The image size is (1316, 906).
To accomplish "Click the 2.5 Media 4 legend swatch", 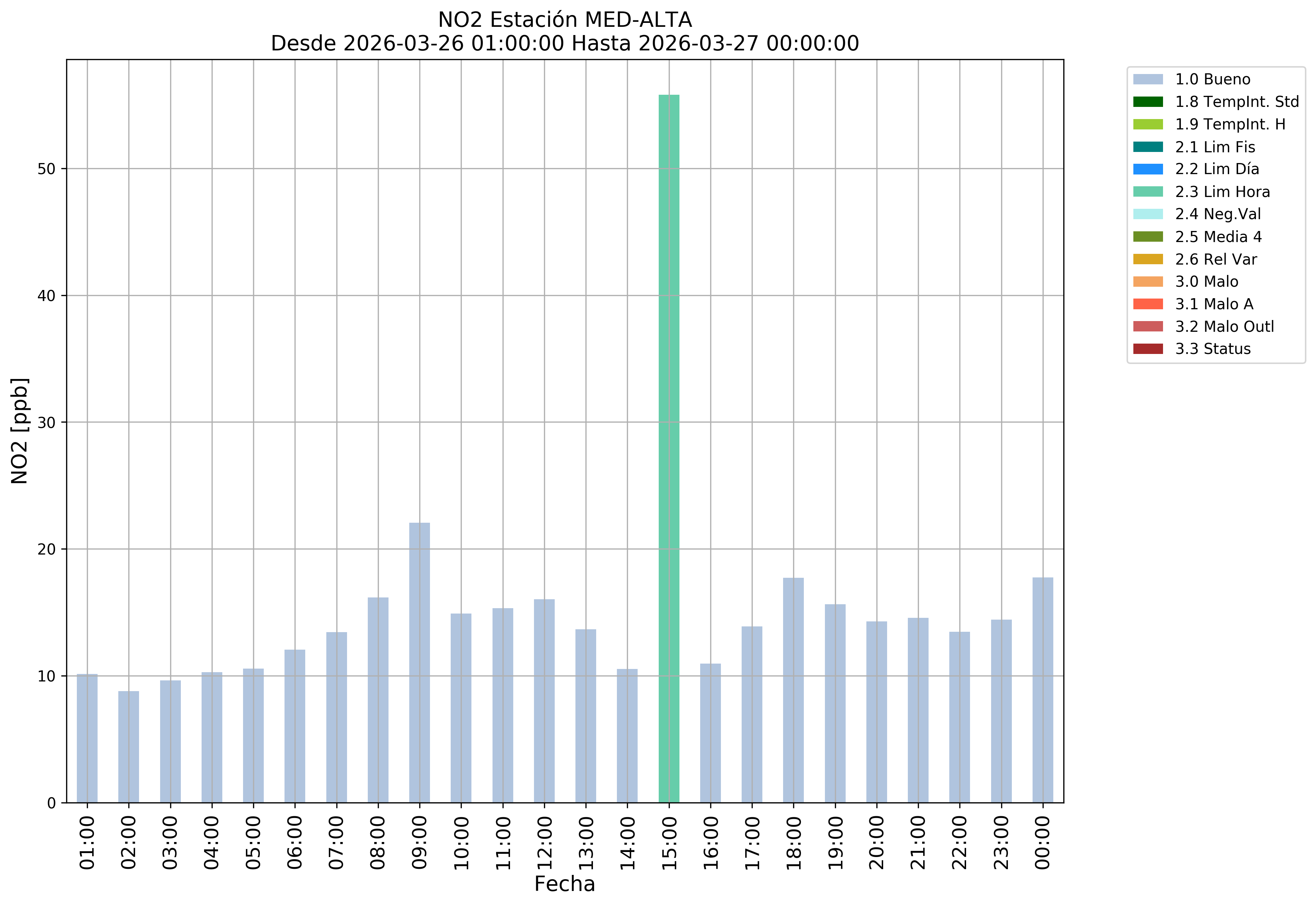I will [1147, 237].
